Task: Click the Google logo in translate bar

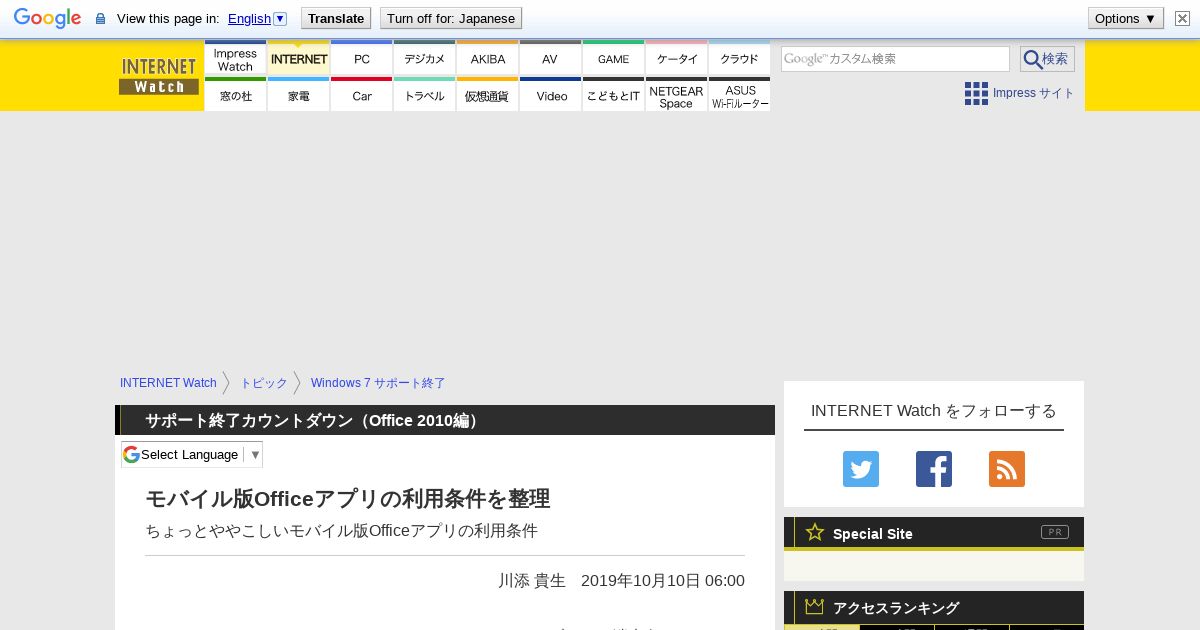Action: click(47, 18)
